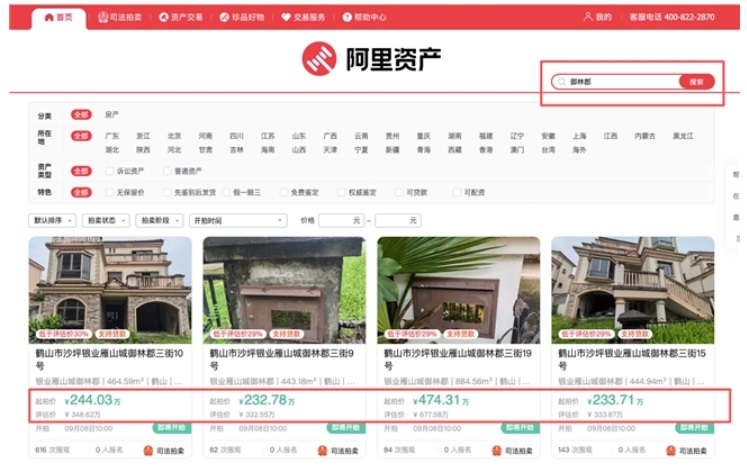Tick the 假一赔三 checkbox

pos(226,192)
